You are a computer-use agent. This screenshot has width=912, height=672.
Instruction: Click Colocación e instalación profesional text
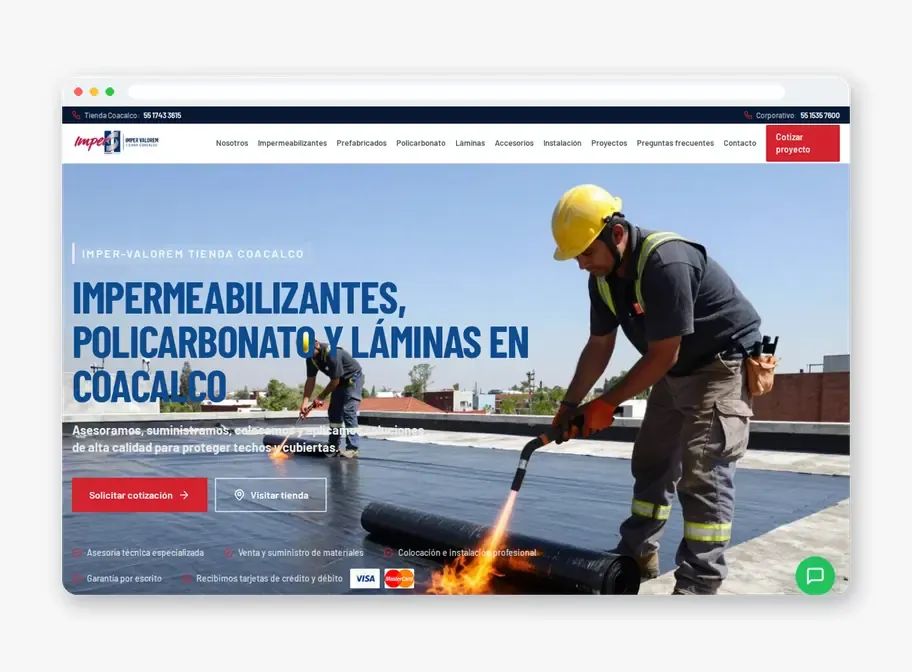point(467,553)
